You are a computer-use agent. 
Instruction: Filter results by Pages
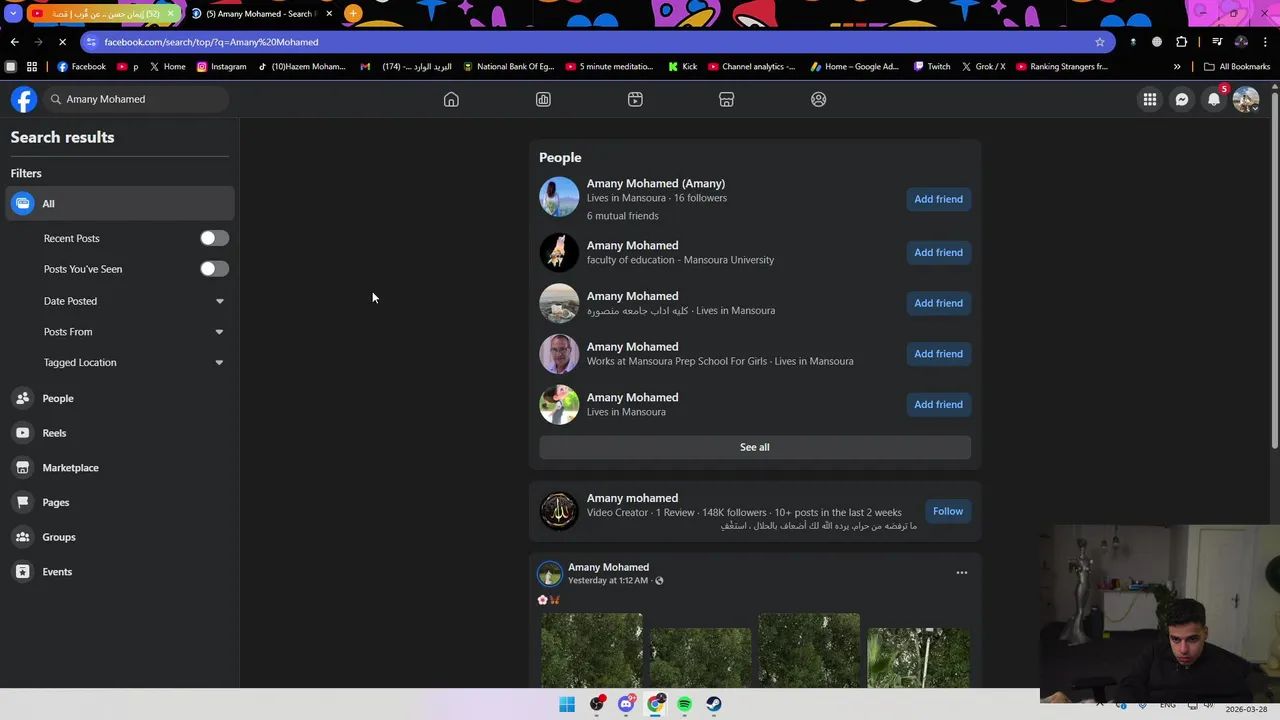[x=120, y=502]
